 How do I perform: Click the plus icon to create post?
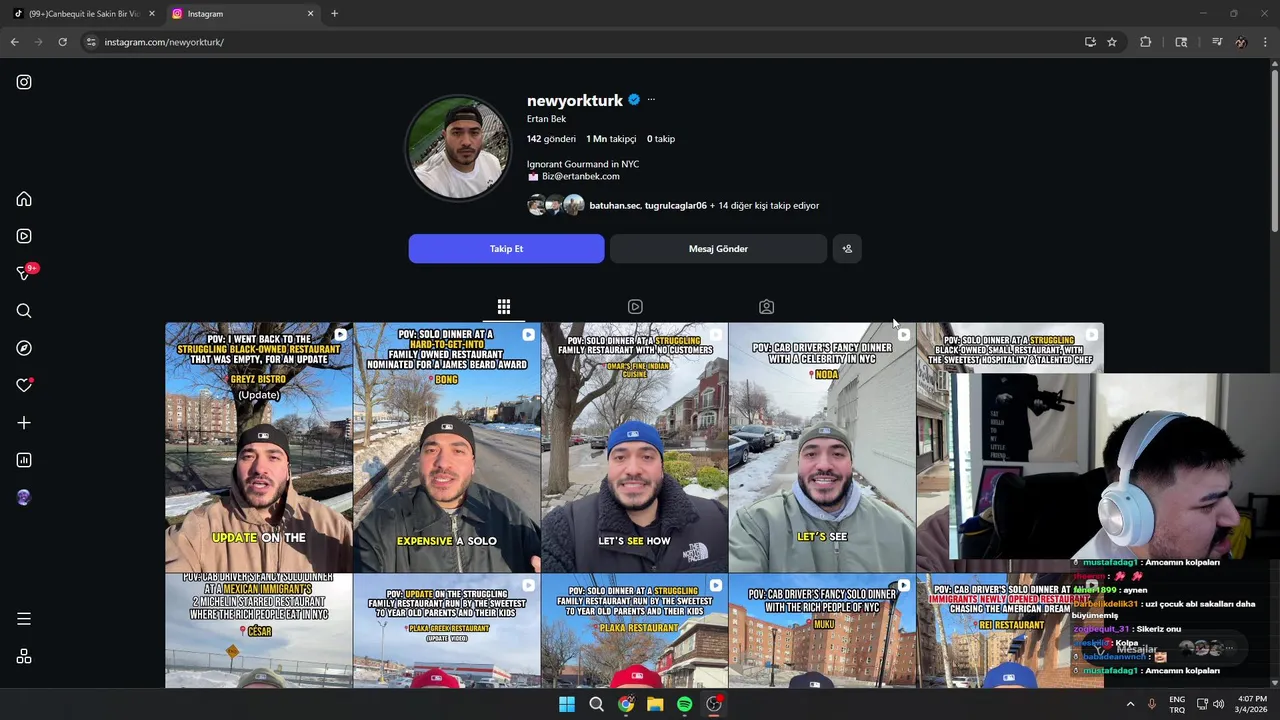pos(24,423)
